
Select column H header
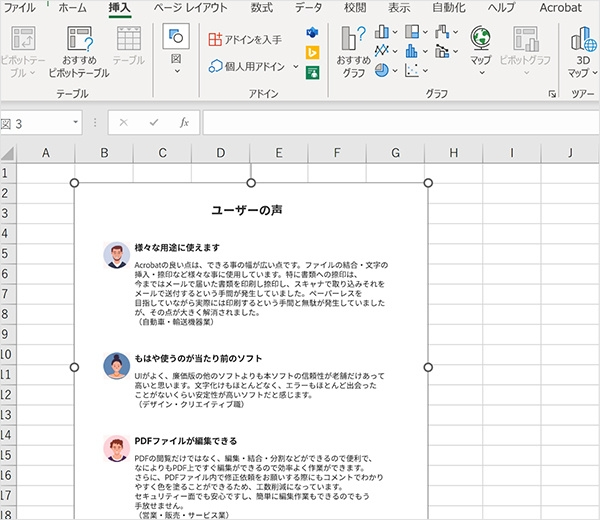coord(453,153)
